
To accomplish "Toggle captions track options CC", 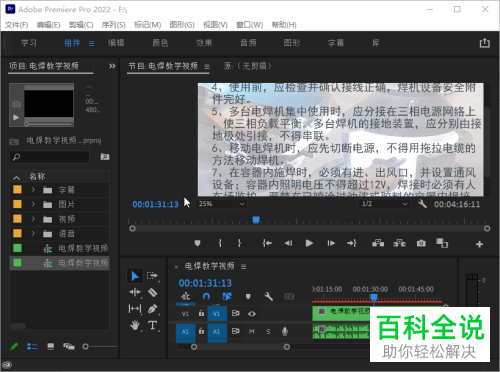I will [289, 296].
